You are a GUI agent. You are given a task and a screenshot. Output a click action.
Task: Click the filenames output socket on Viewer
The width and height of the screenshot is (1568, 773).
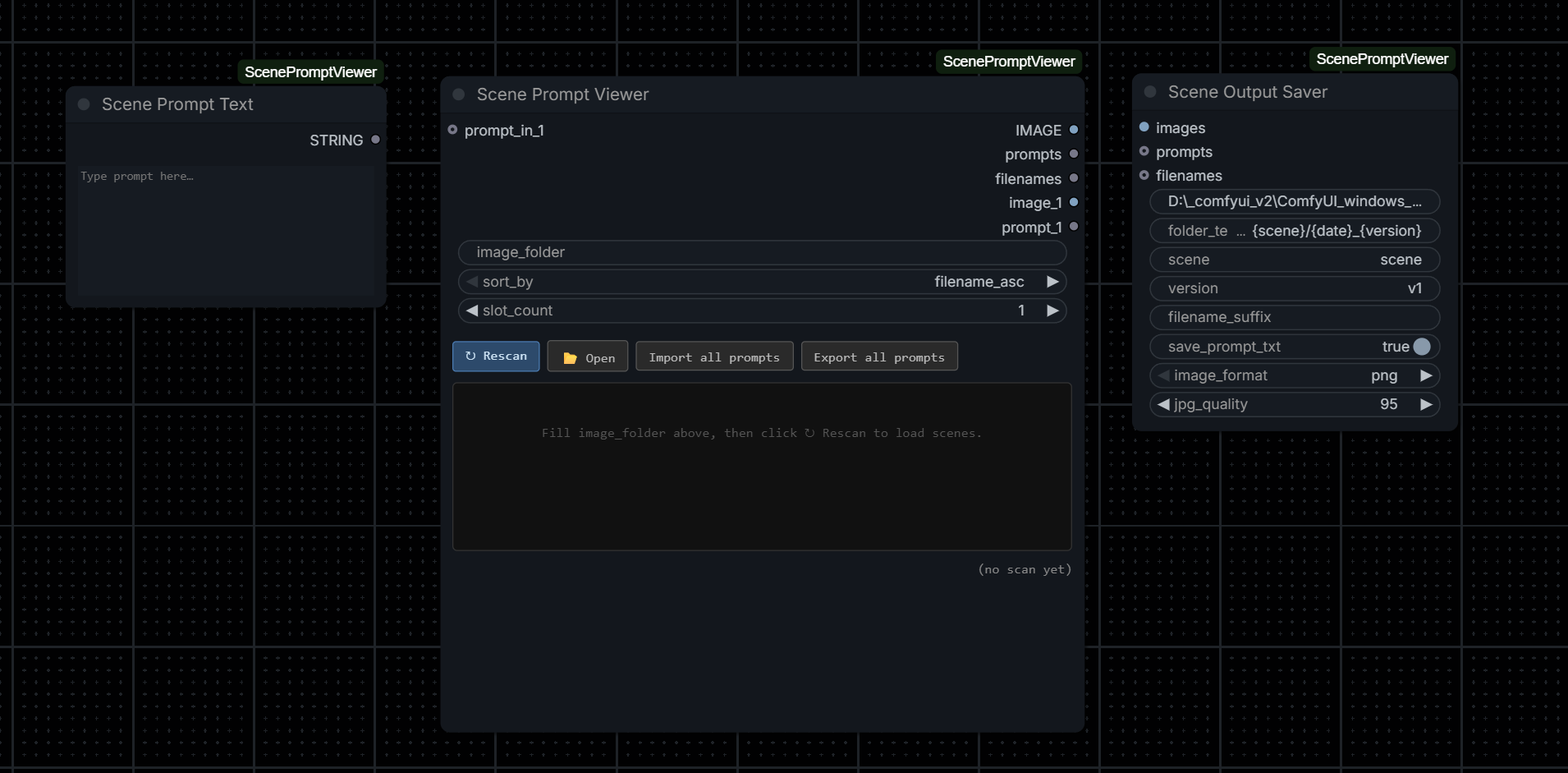pyautogui.click(x=1073, y=178)
